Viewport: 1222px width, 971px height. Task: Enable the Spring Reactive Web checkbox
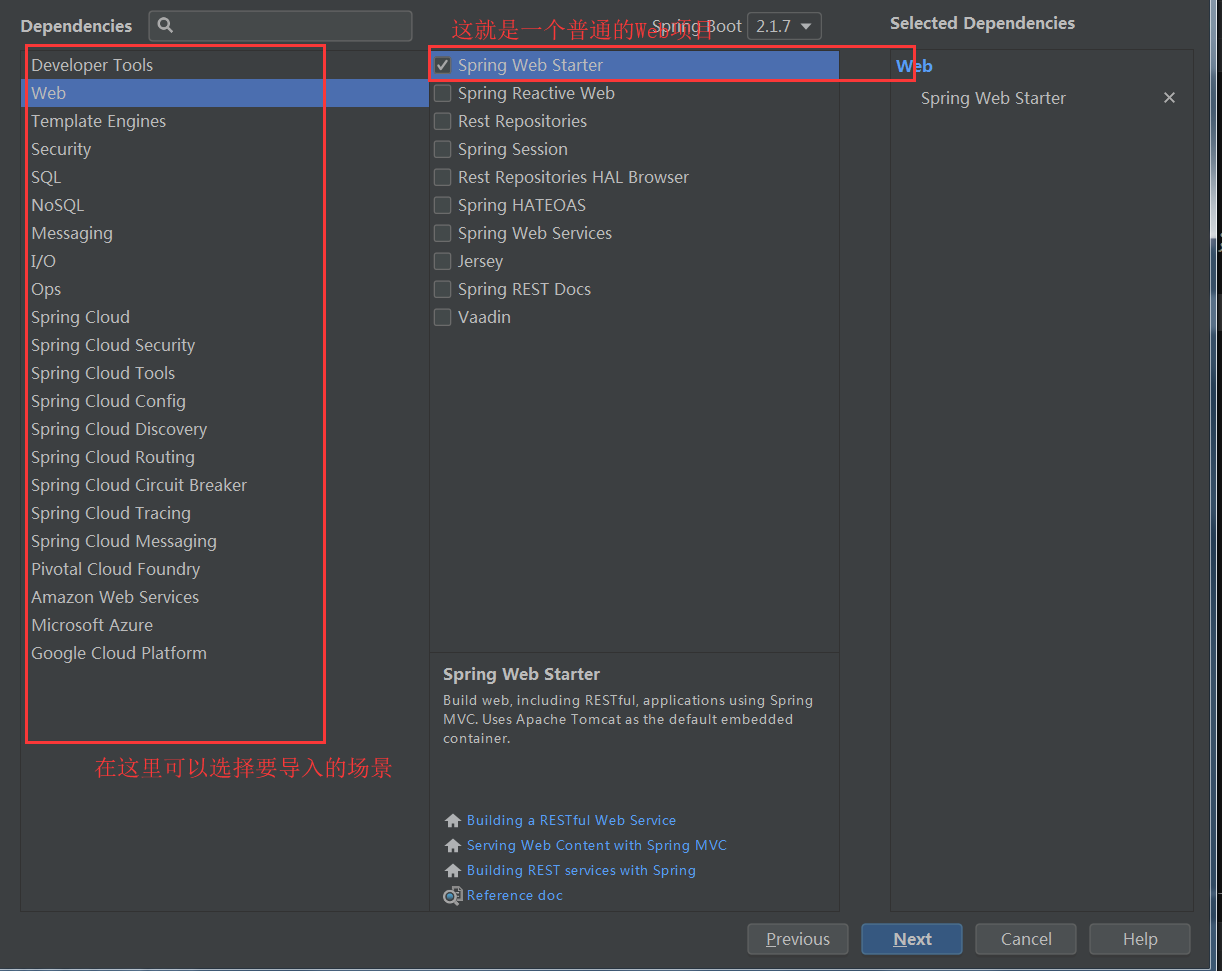[x=443, y=93]
